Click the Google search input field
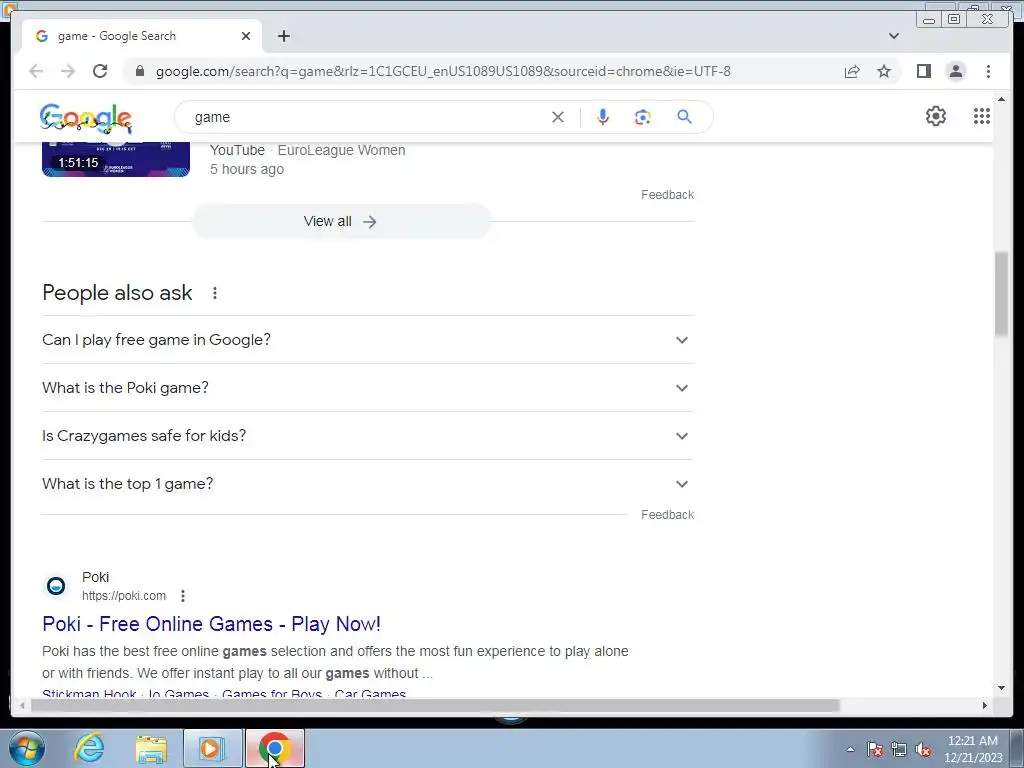 coord(369,117)
